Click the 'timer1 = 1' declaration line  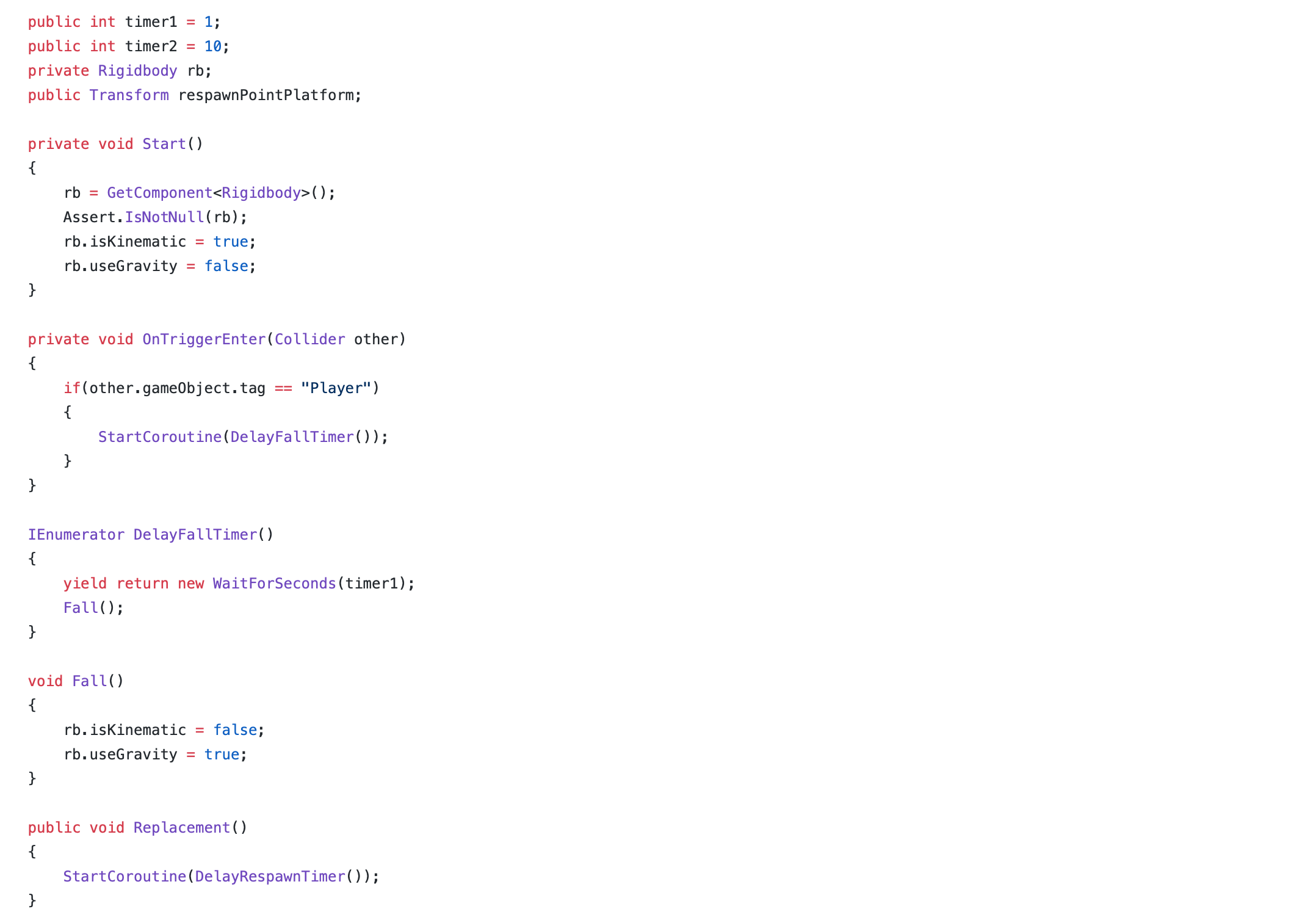(x=124, y=22)
